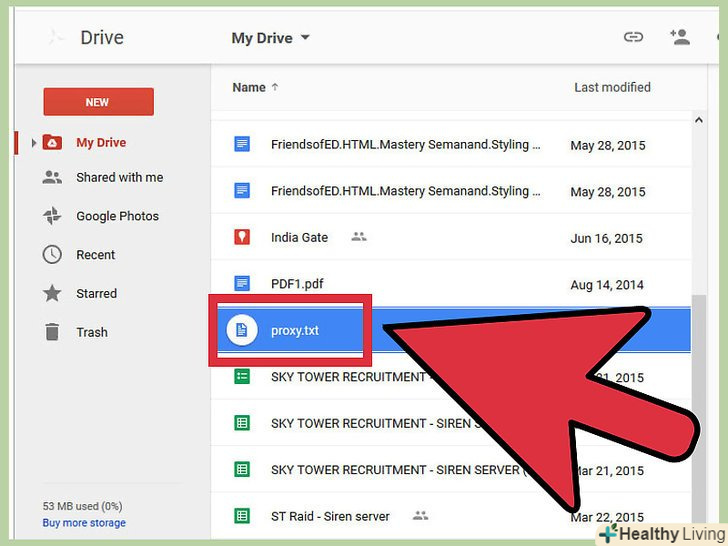Open the Recent files view
This screenshot has height=546, width=728.
(96, 255)
